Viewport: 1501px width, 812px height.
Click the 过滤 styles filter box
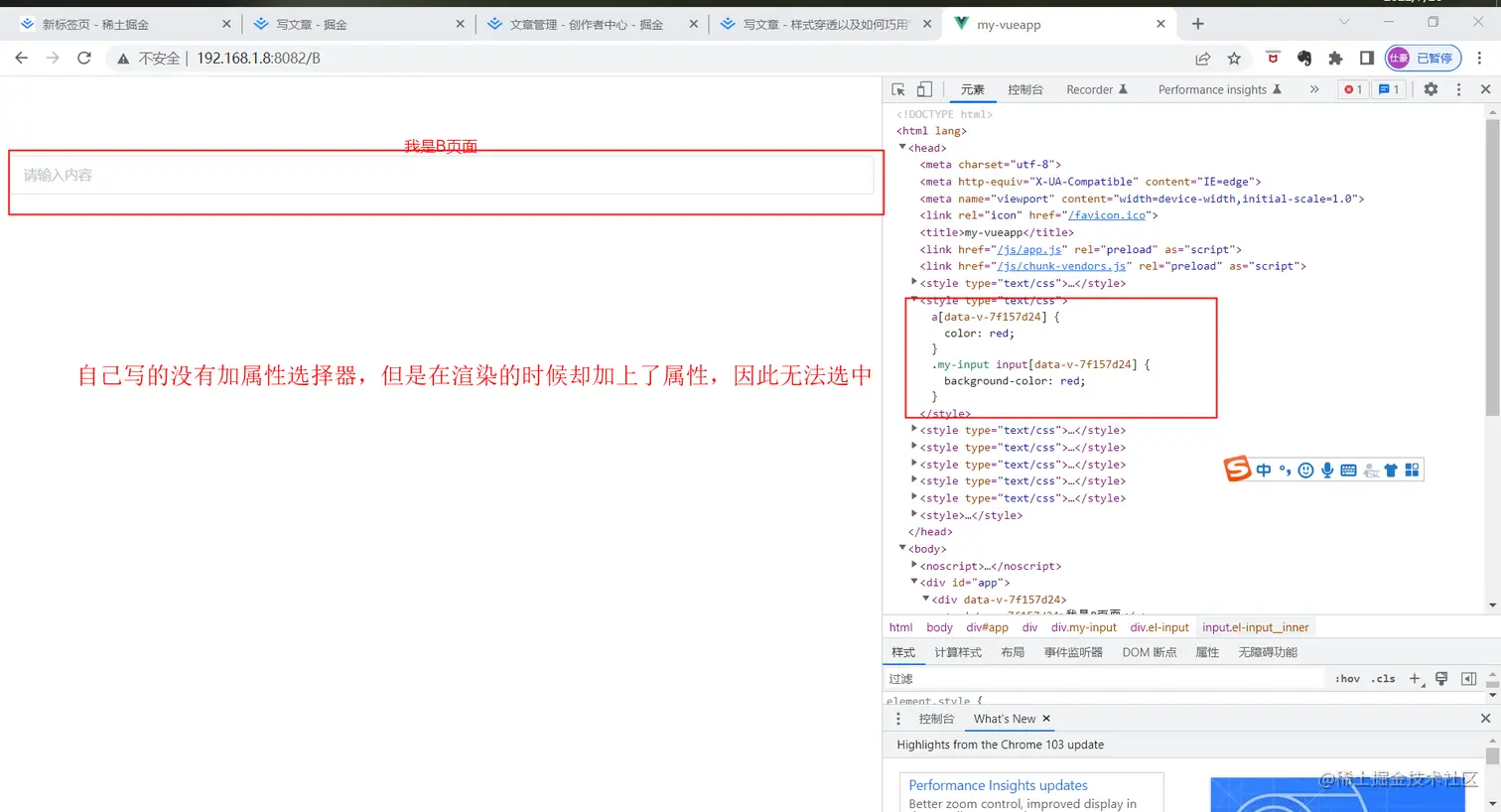1104,679
